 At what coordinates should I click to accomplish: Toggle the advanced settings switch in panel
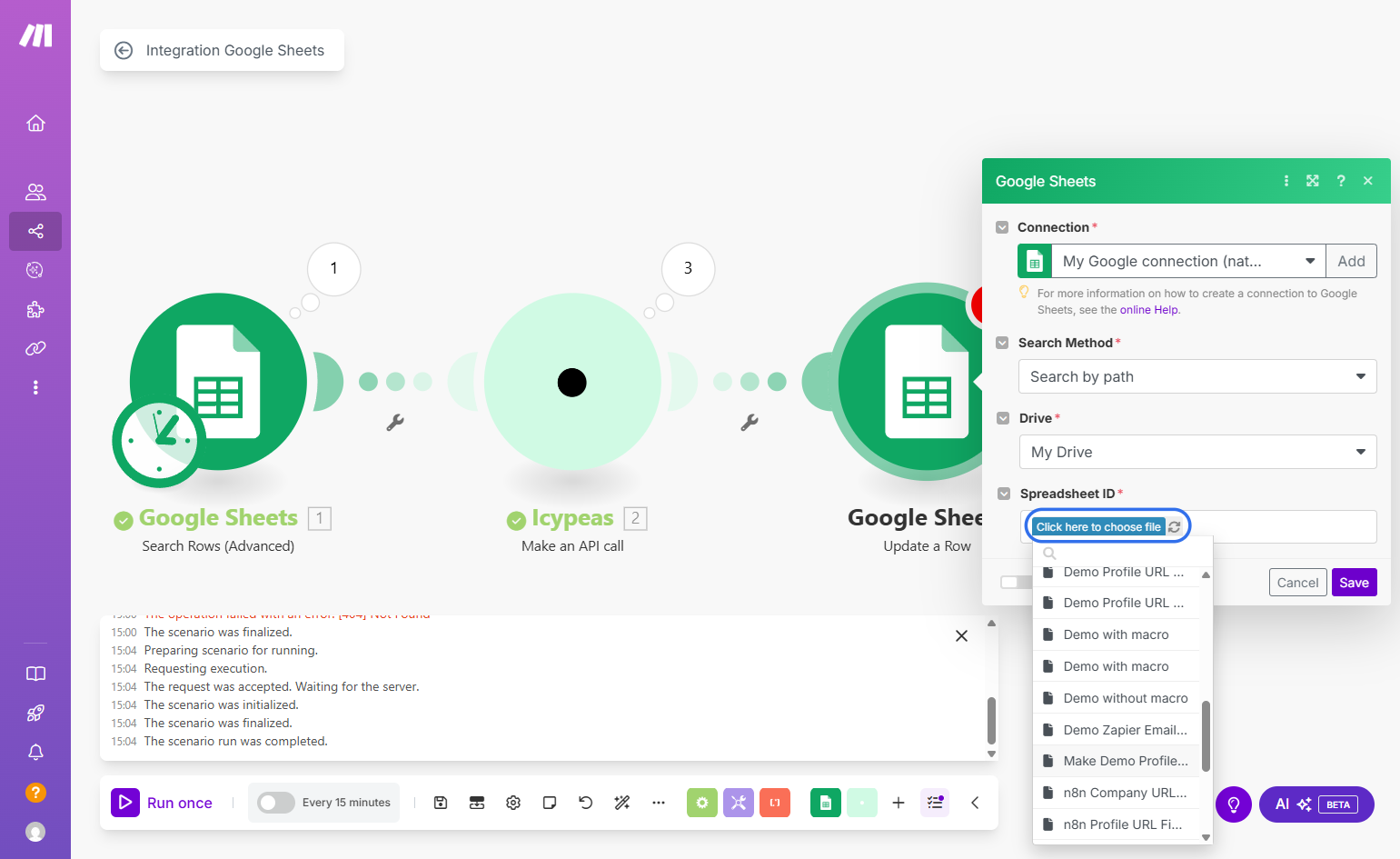pos(1016,582)
